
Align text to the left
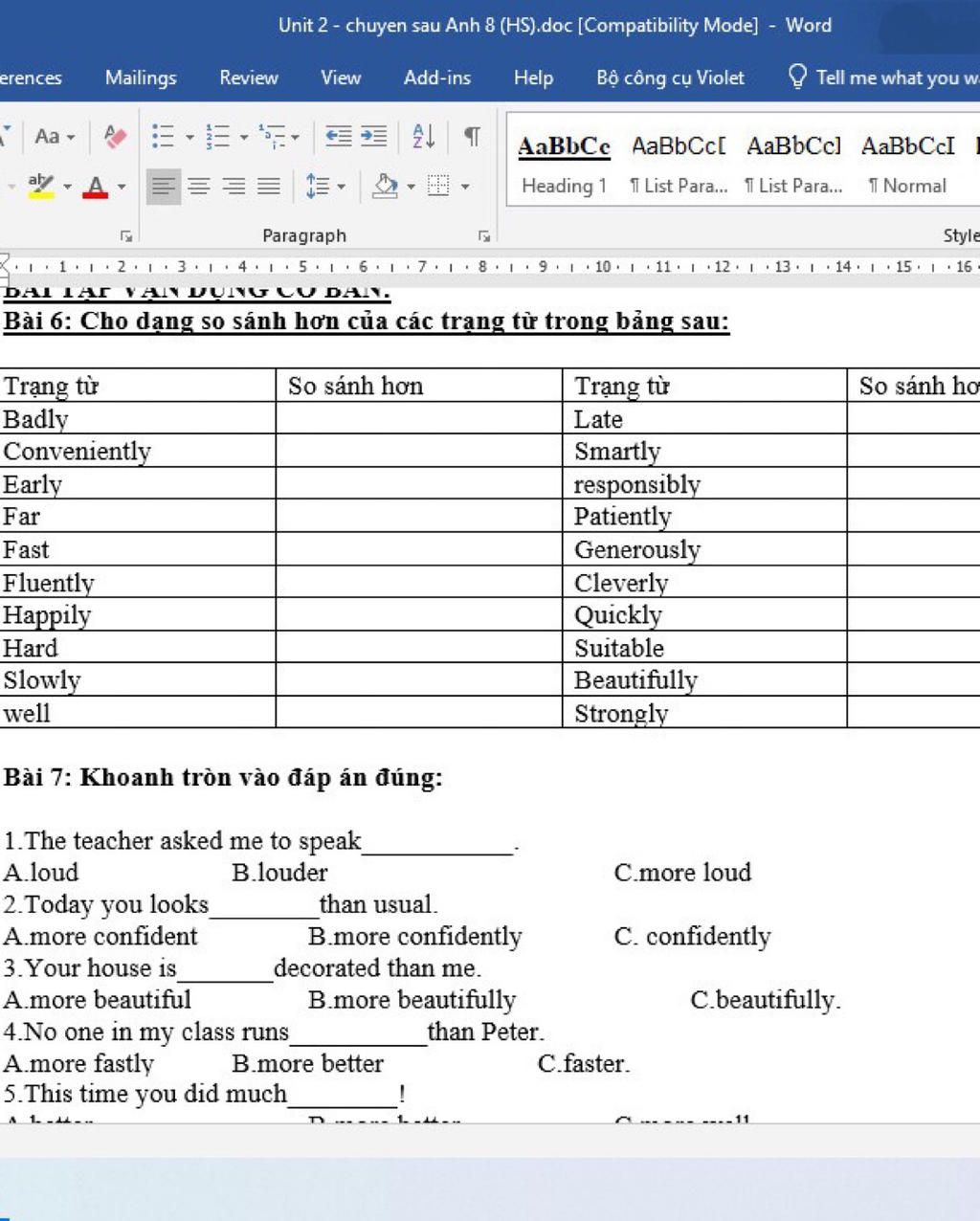[164, 186]
